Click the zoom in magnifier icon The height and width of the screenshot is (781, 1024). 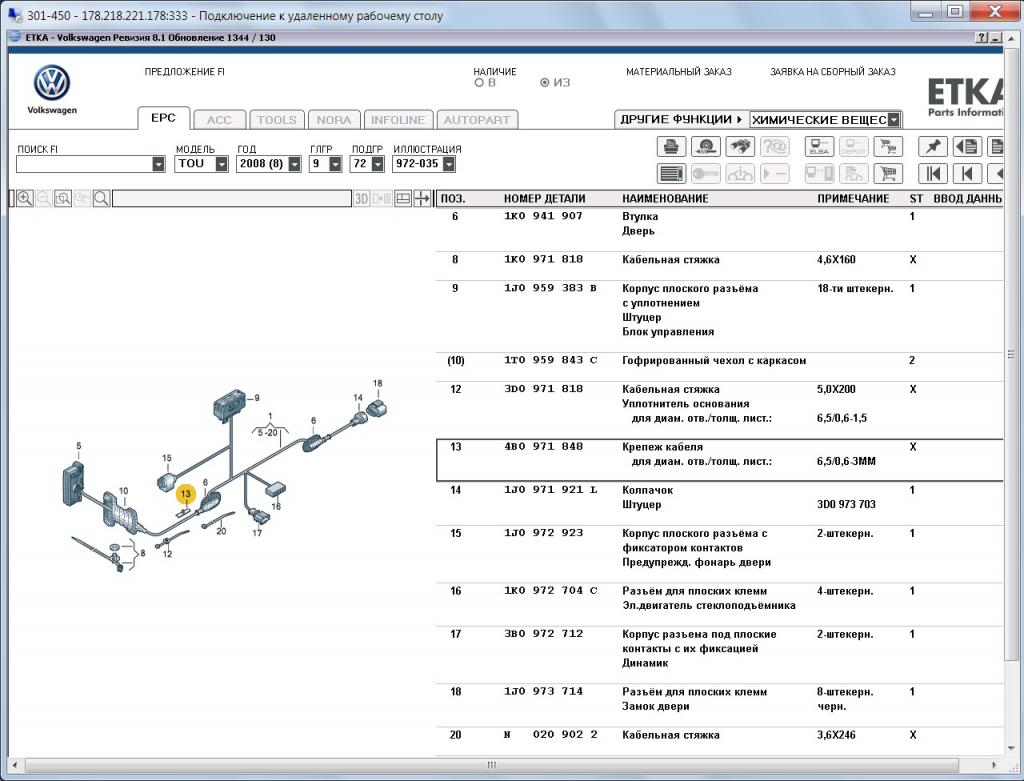(25, 199)
